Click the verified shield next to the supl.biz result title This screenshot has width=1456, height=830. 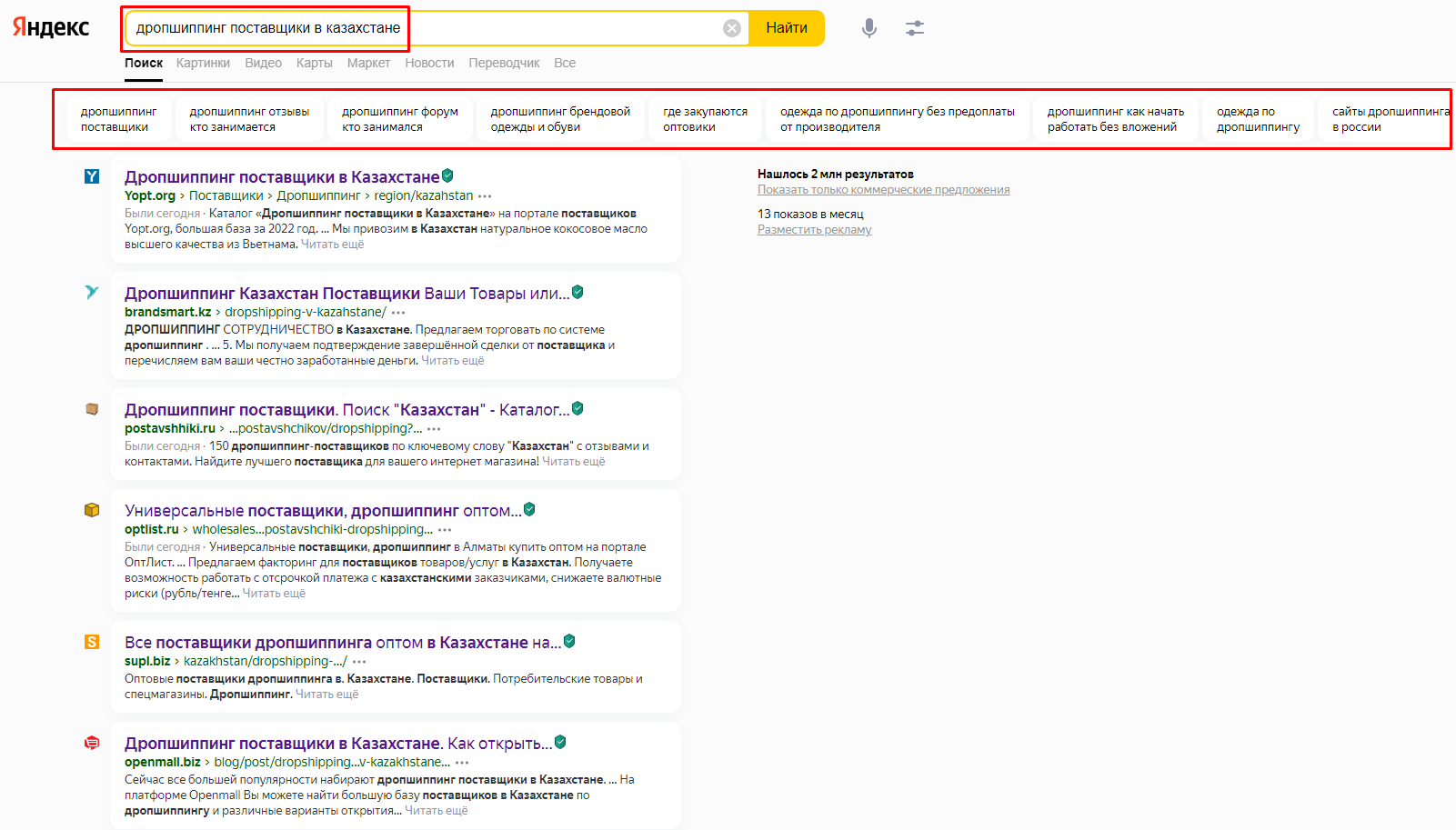[569, 642]
